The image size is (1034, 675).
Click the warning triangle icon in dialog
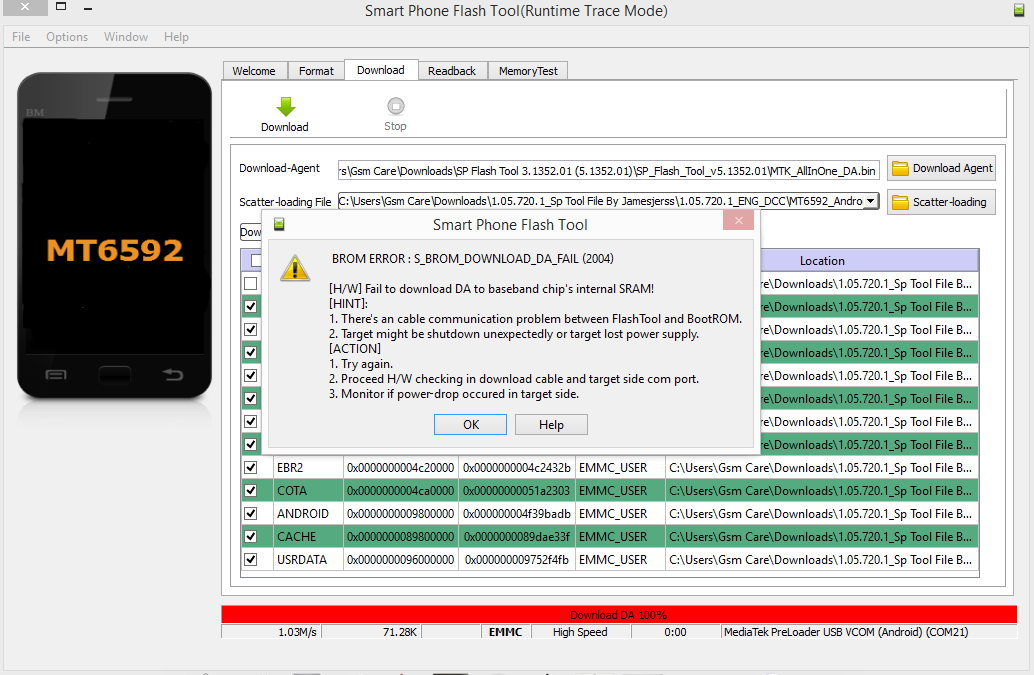(x=295, y=268)
